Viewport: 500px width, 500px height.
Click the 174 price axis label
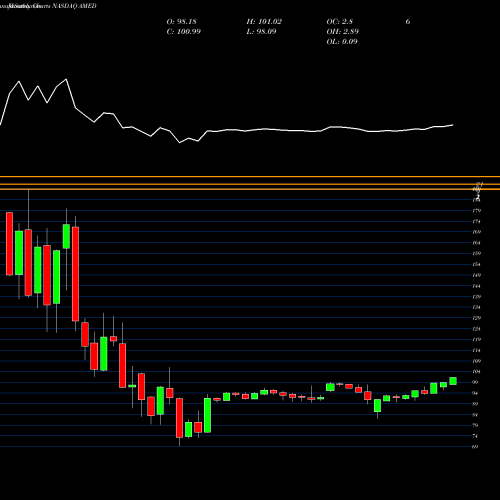tap(477, 222)
